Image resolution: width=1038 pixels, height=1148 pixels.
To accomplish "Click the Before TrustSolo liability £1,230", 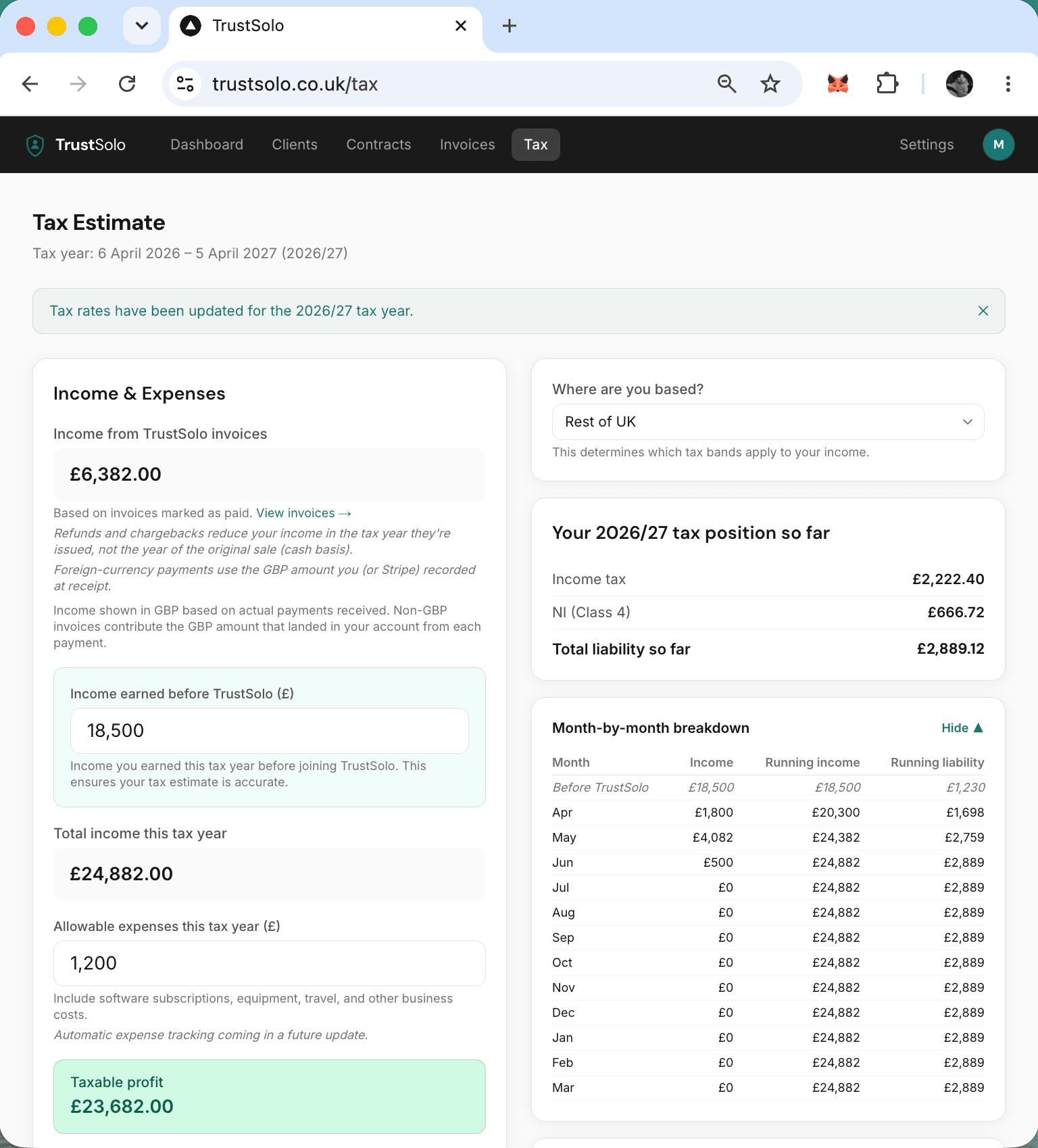I will click(965, 788).
